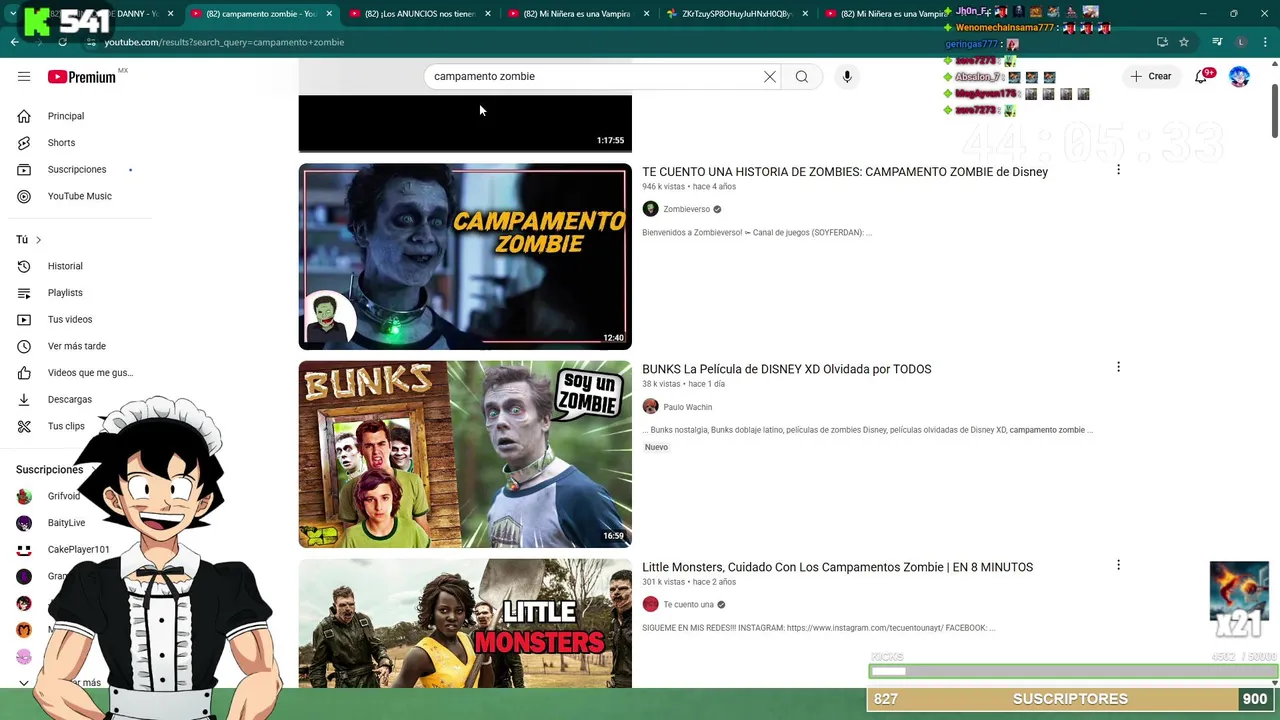Viewport: 1280px width, 720px height.
Task: Click the Suscripciones section heading
Action: tap(49, 469)
